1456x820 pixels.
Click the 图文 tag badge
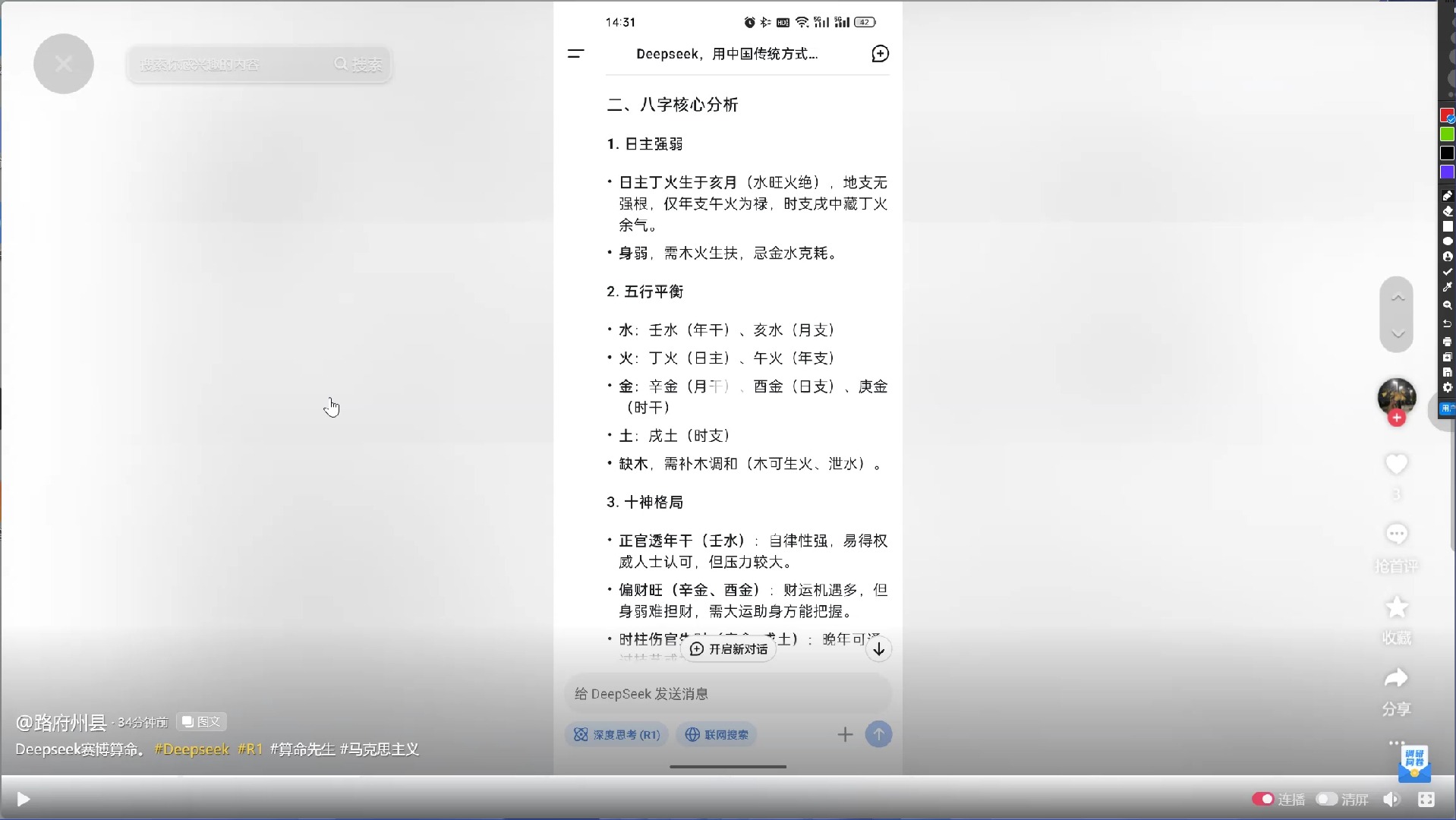202,721
